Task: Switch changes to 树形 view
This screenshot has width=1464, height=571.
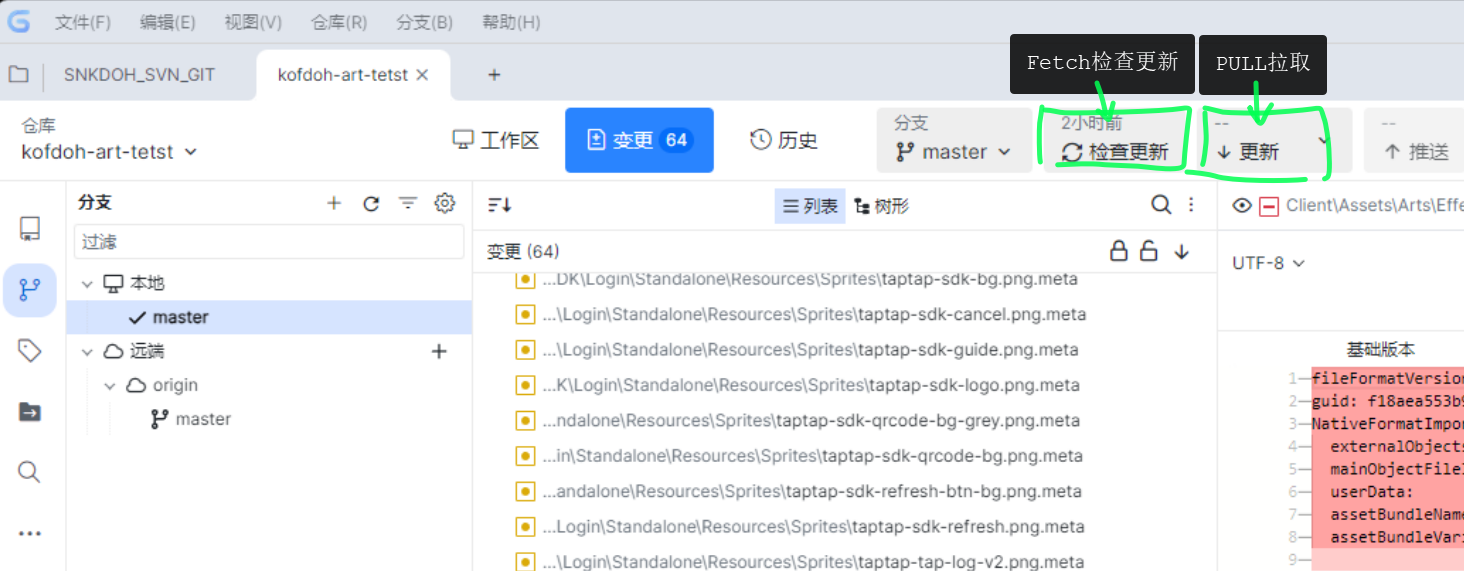Action: tap(881, 207)
